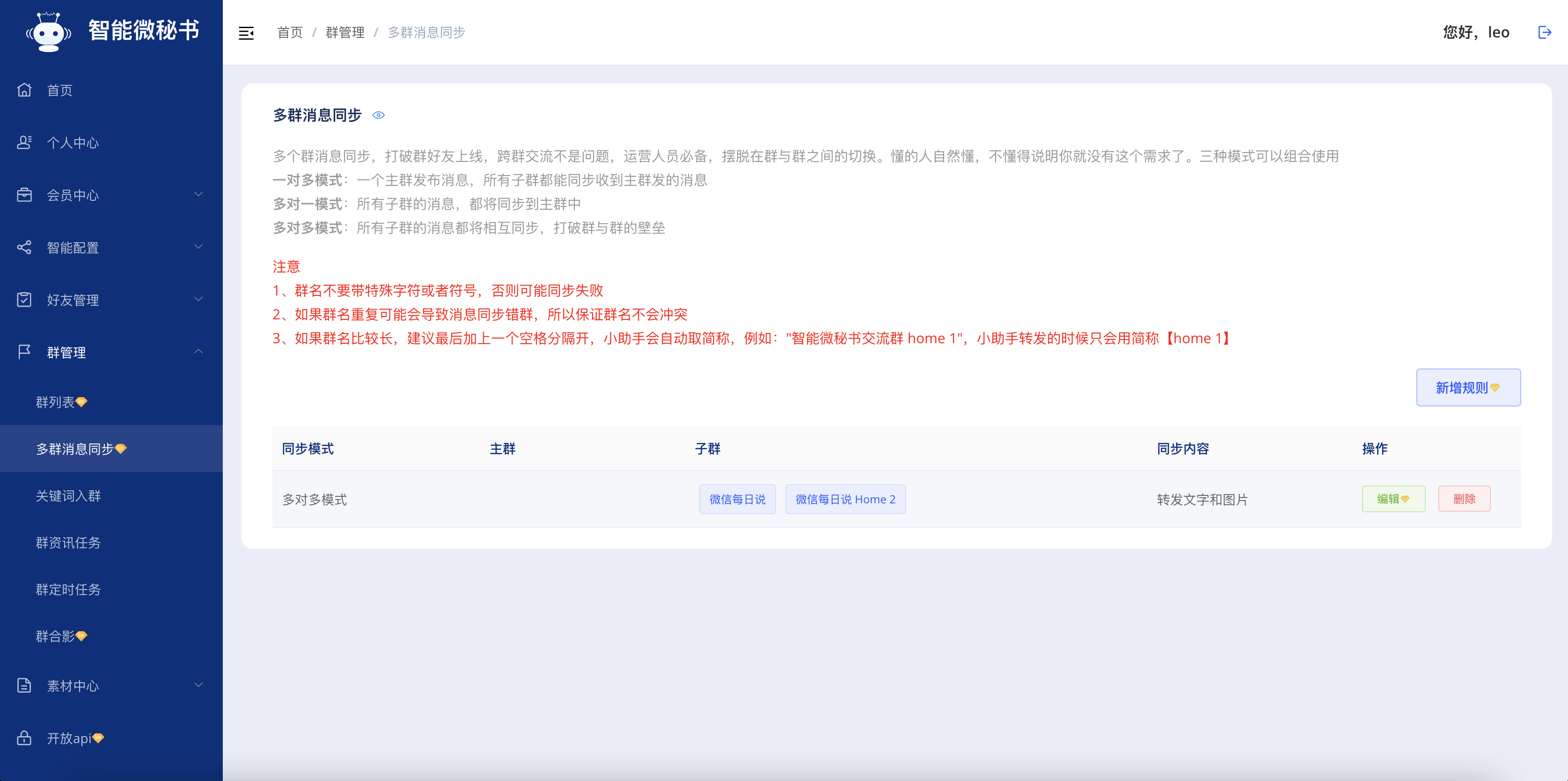Click the robot logo in the sidebar header
This screenshot has height=781, width=1568.
[x=48, y=32]
